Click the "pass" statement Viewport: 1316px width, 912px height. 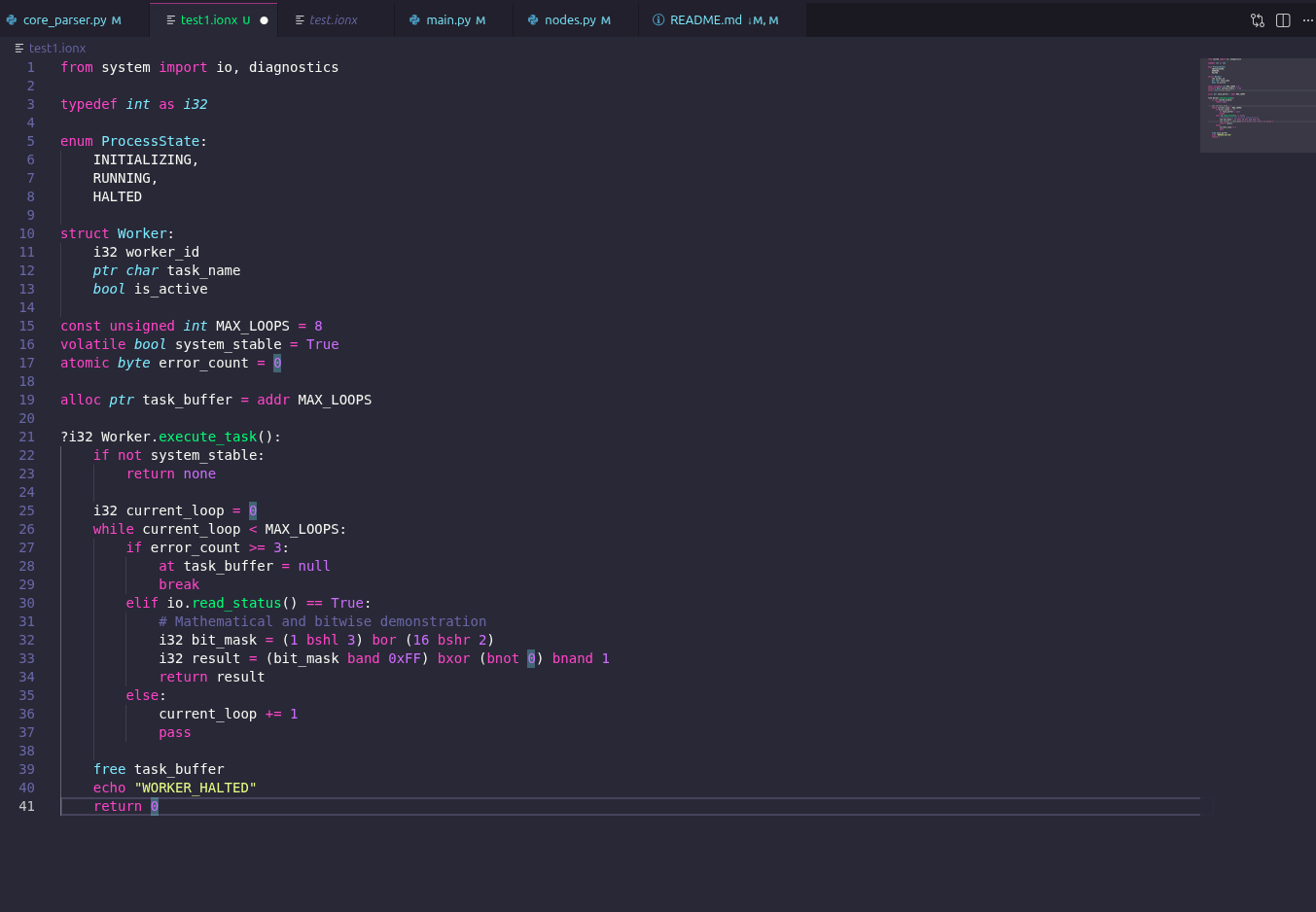click(175, 732)
